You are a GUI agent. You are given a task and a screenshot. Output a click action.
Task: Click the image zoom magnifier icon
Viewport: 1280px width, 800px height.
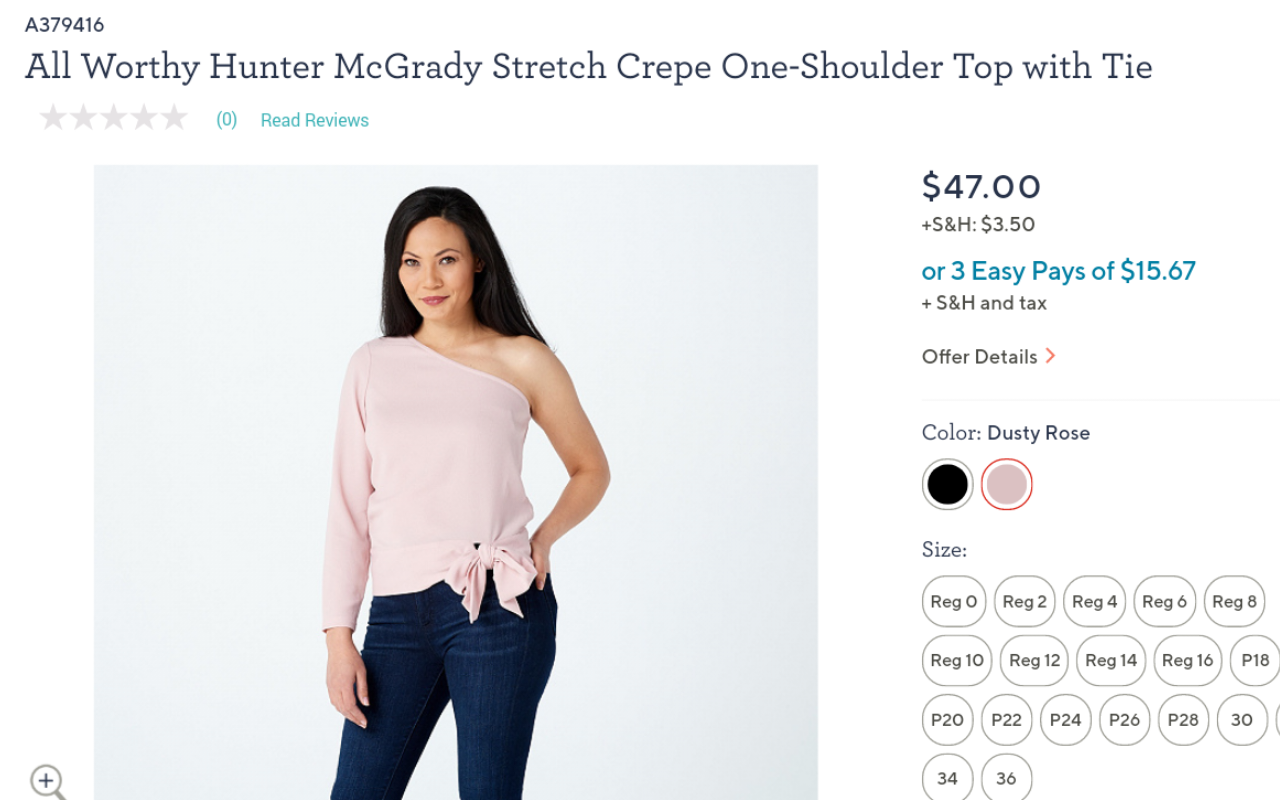tap(47, 779)
